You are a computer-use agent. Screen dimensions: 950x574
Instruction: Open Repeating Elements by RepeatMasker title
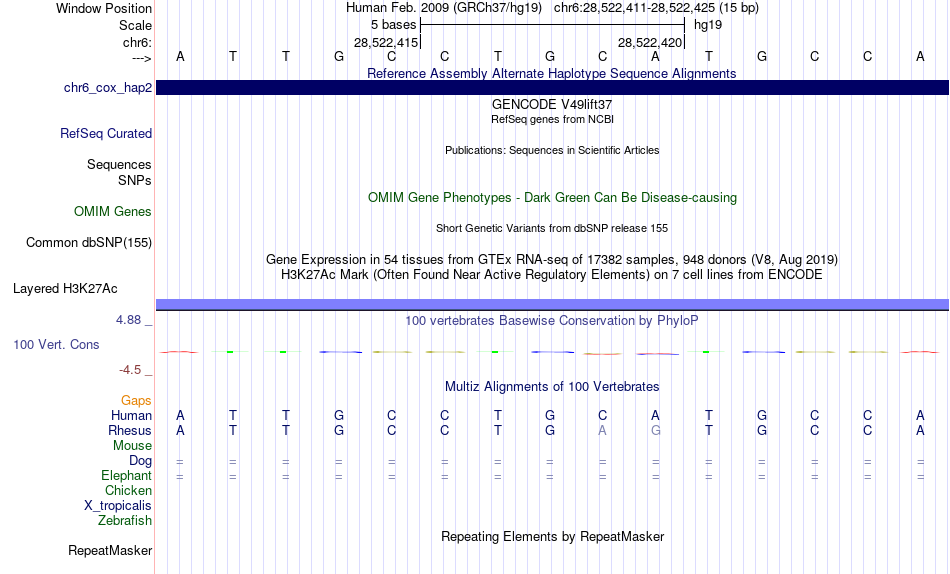(552, 536)
